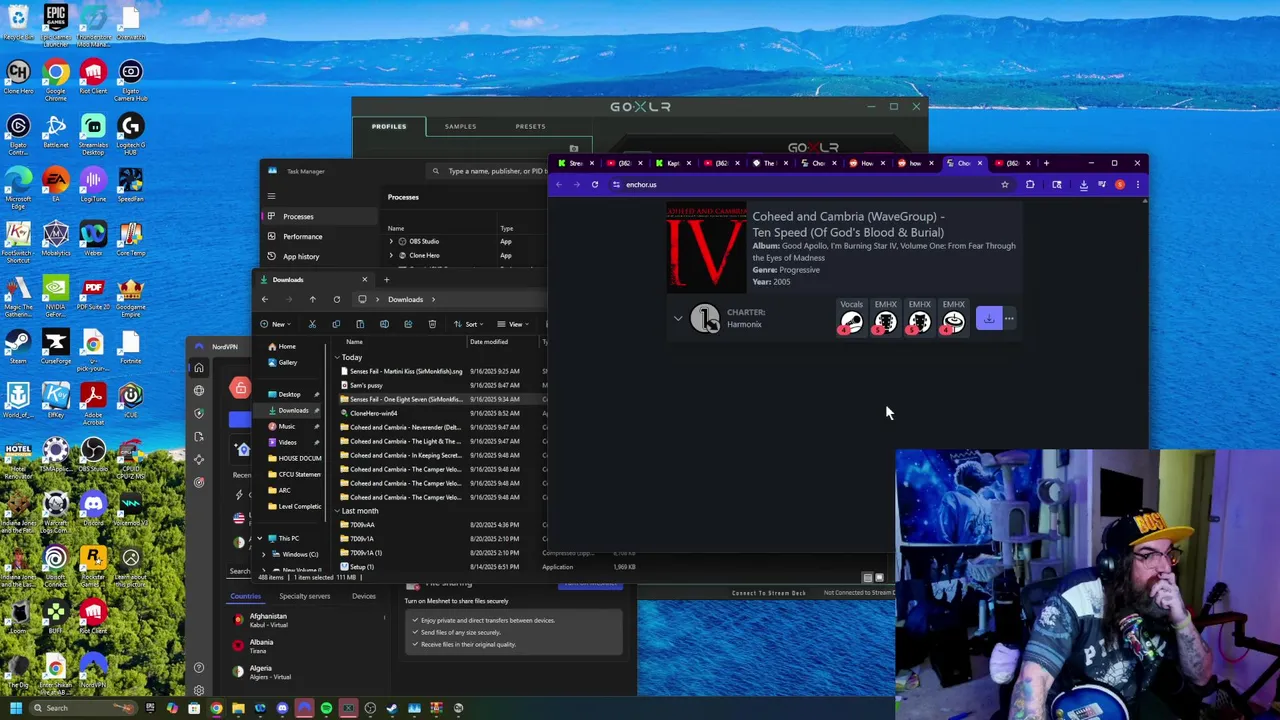Select Albania in the NordVPN country list
The width and height of the screenshot is (1280, 720).
[308, 646]
